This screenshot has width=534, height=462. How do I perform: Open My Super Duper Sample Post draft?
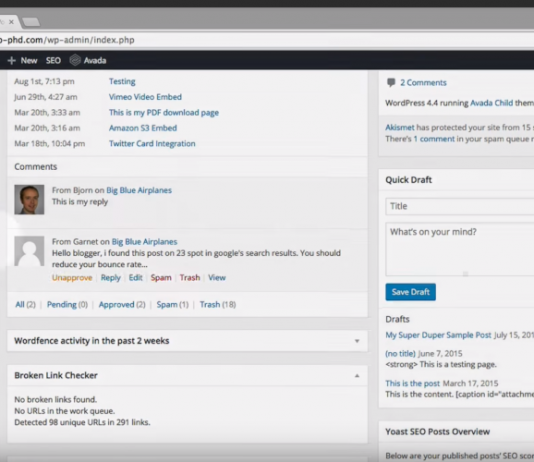click(x=438, y=335)
